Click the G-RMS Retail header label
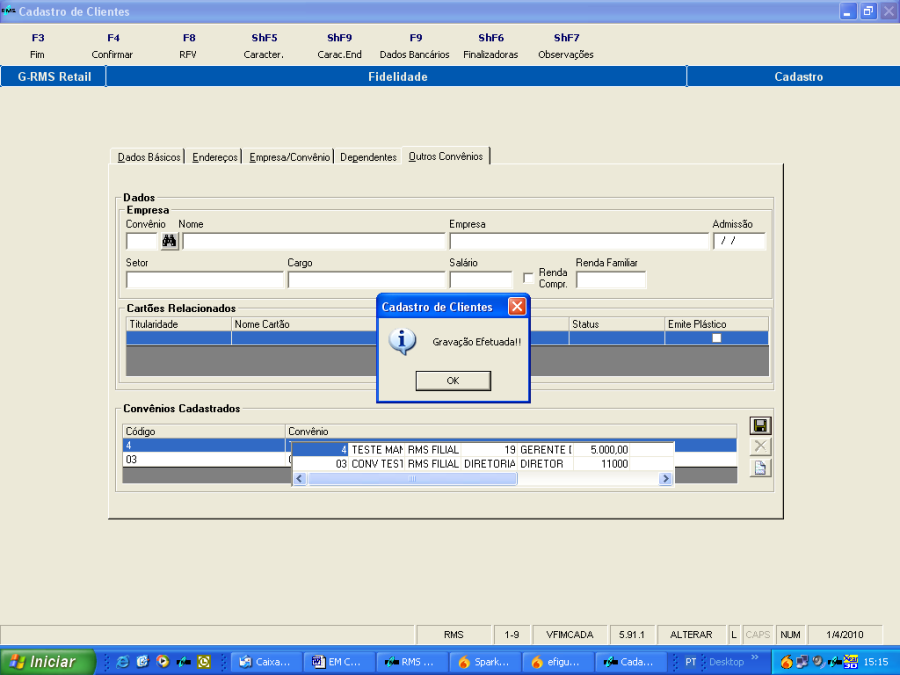The image size is (900, 675). 54,76
